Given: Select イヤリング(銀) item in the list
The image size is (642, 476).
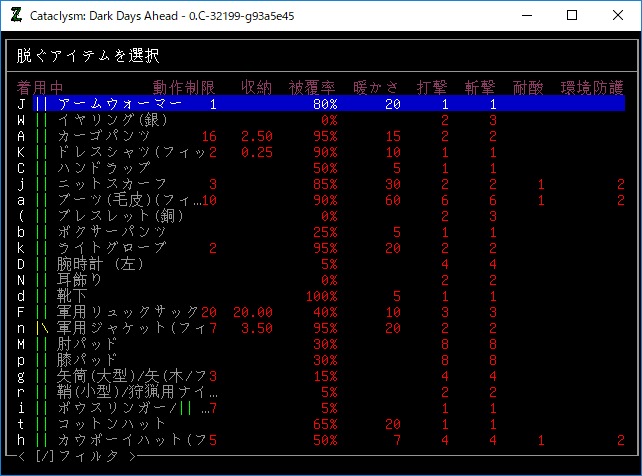Looking at the screenshot, I should (112, 120).
